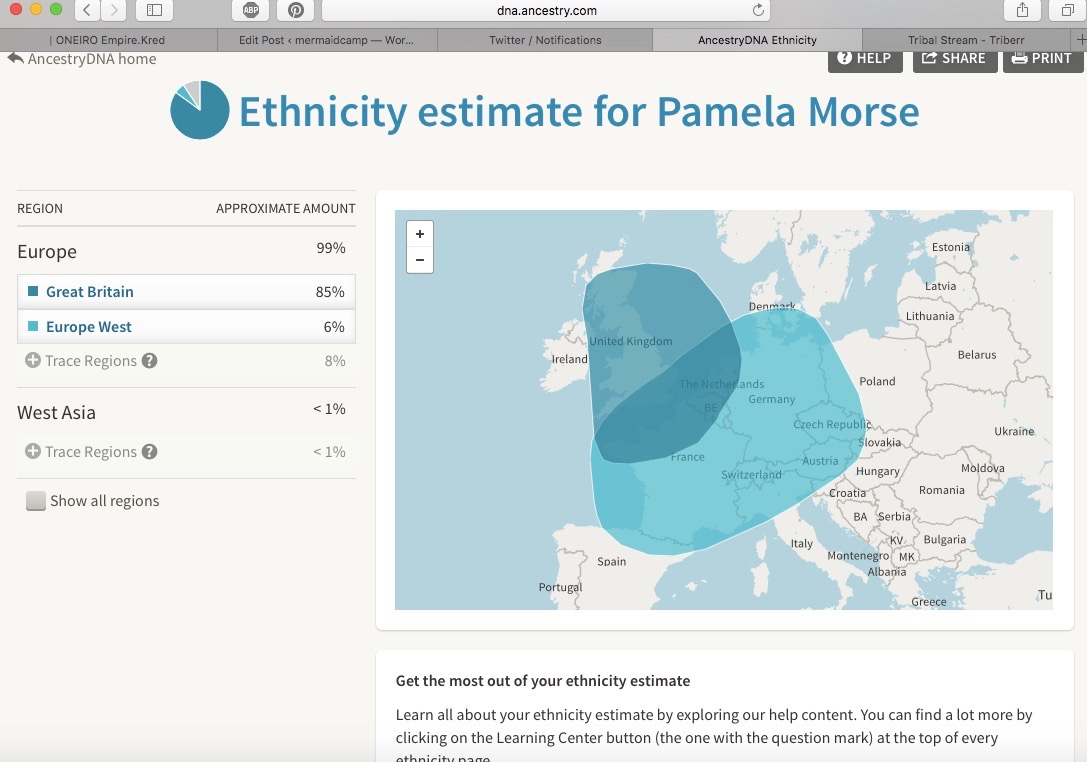
Task: Open the Safari share icon
Action: (x=1022, y=10)
